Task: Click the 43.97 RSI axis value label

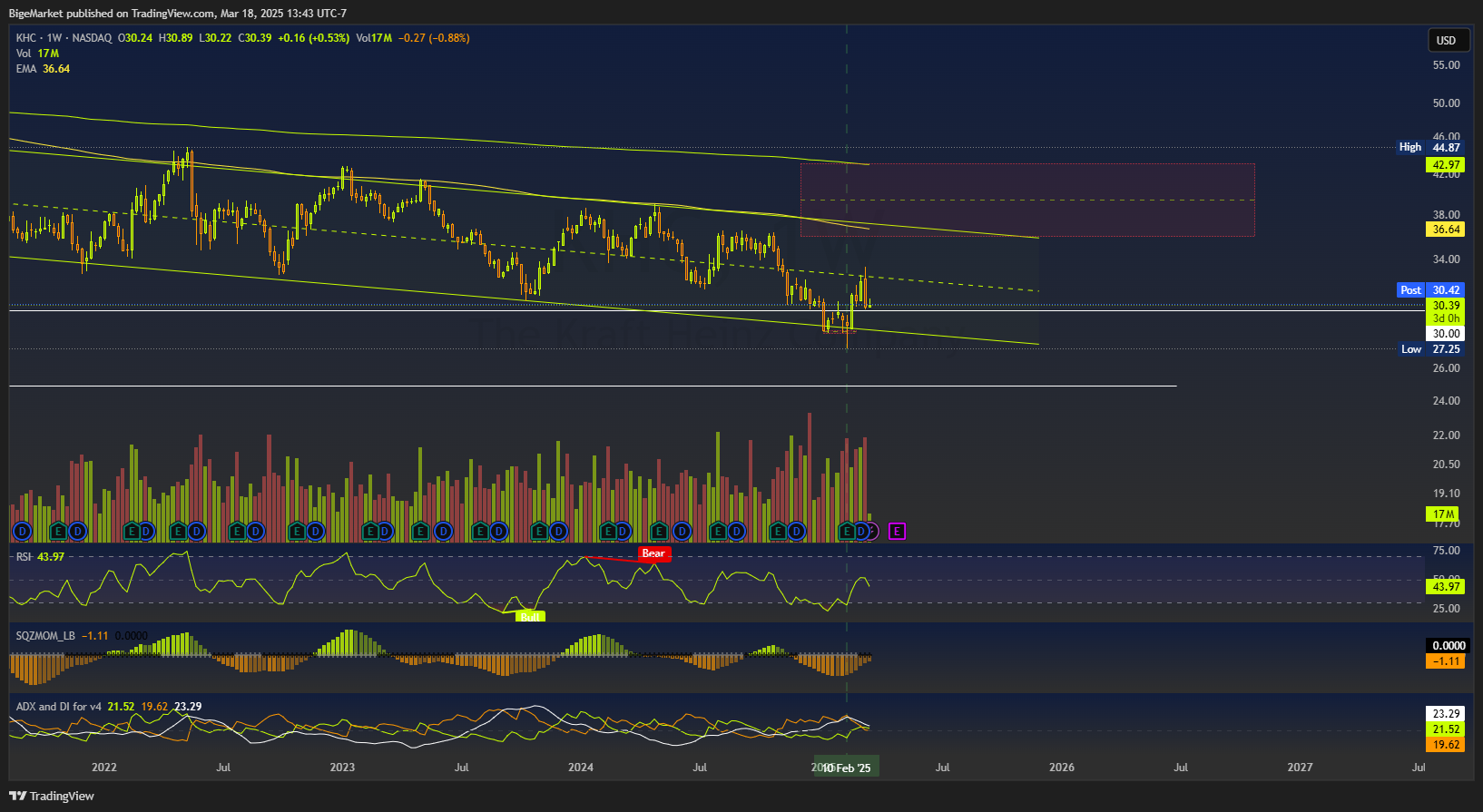Action: coord(1446,587)
